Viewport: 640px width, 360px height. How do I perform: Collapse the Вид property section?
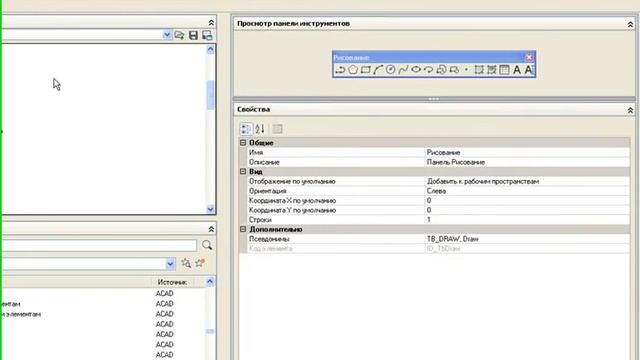[x=243, y=172]
